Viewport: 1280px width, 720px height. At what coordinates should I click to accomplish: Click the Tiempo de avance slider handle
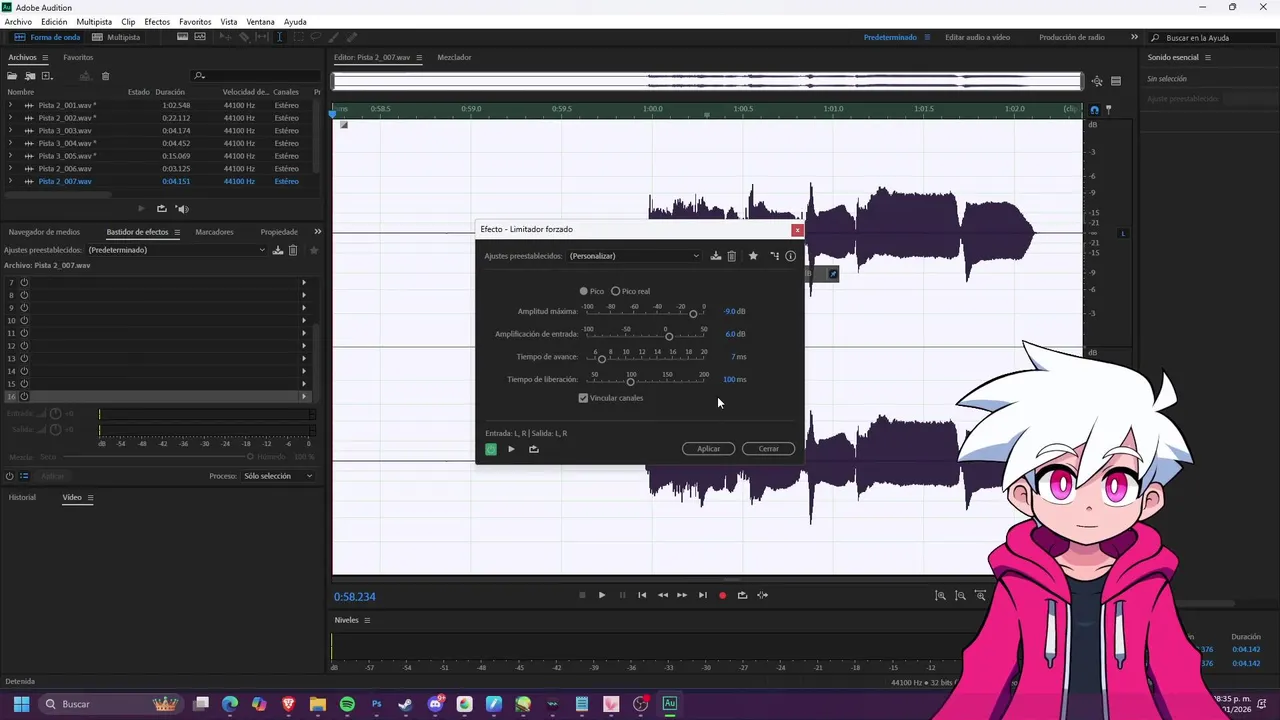pos(602,359)
